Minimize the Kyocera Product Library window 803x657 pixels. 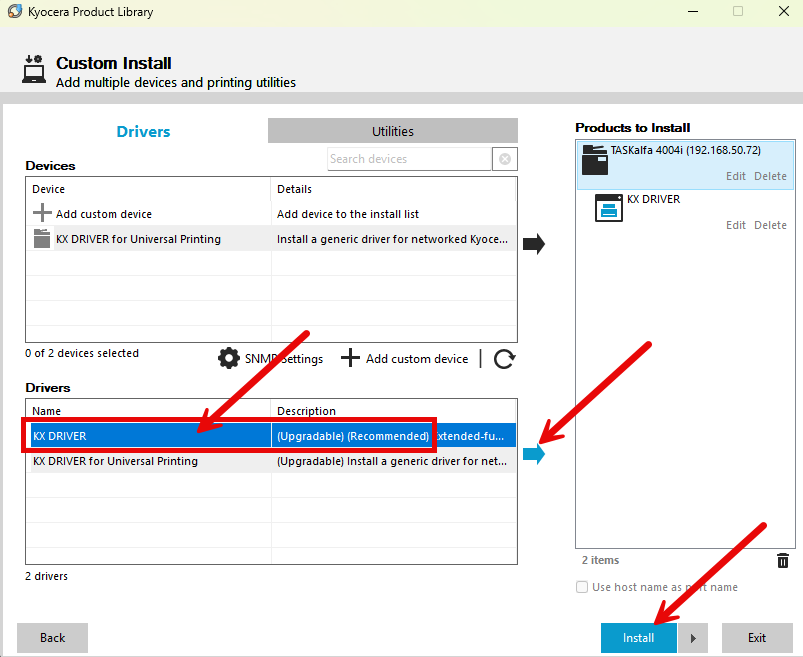click(x=693, y=11)
